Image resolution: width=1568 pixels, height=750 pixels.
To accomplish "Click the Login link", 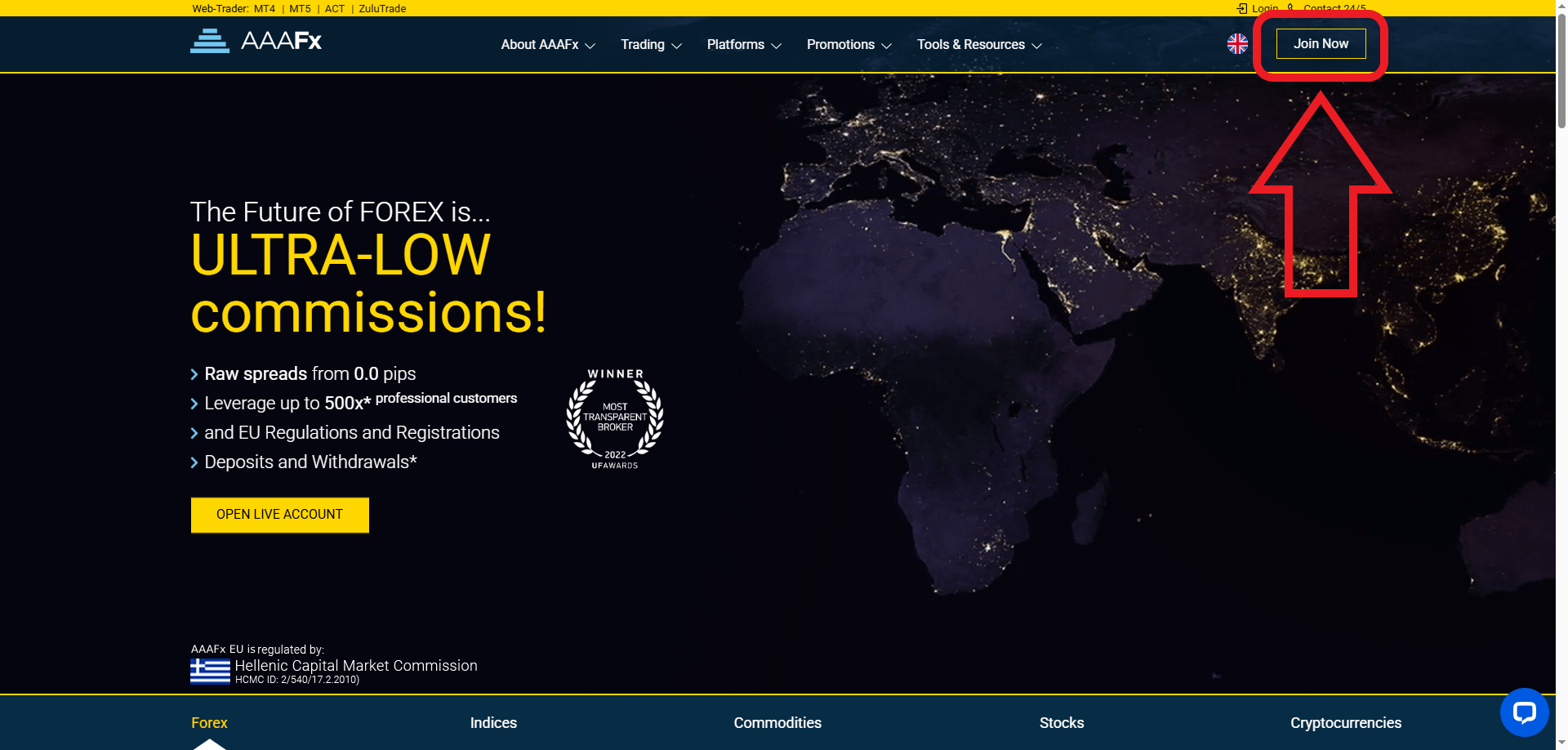I will [1265, 9].
